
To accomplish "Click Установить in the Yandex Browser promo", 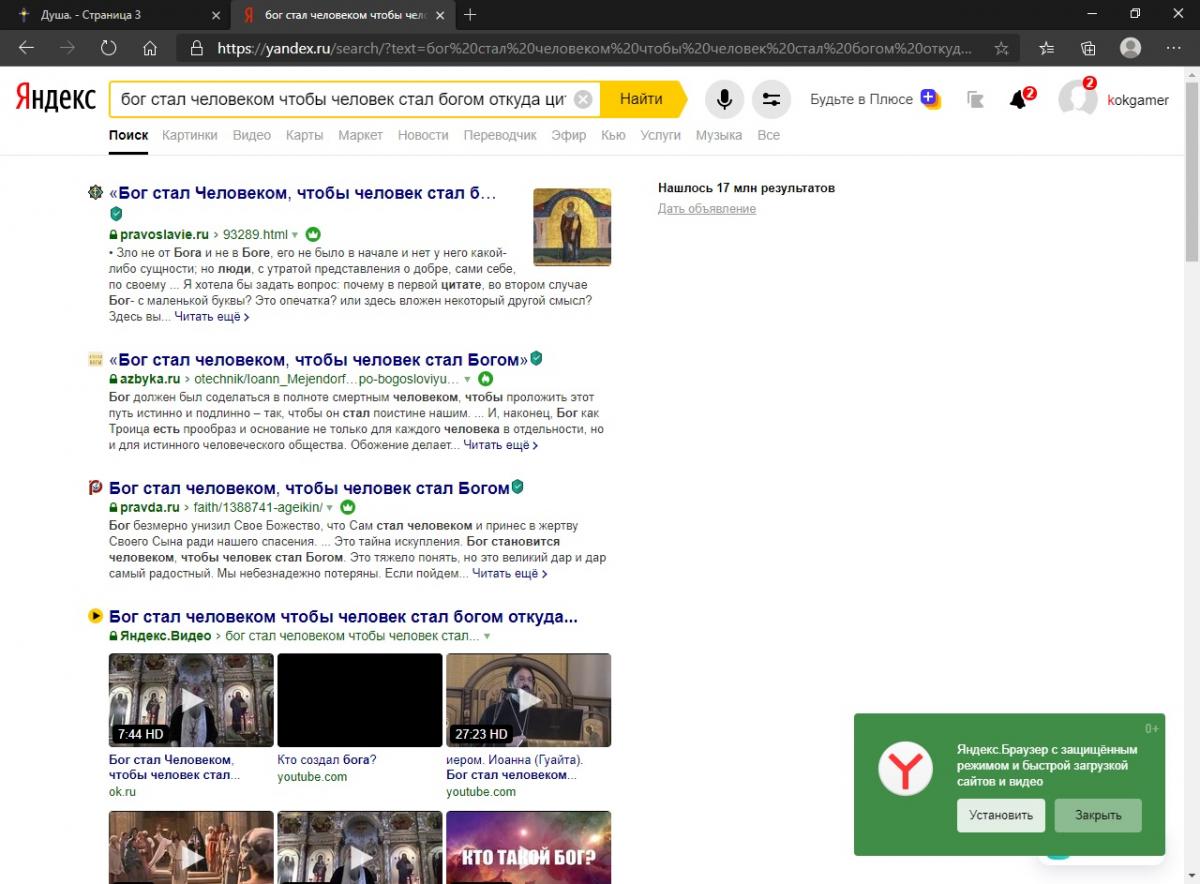I will 1000,815.
